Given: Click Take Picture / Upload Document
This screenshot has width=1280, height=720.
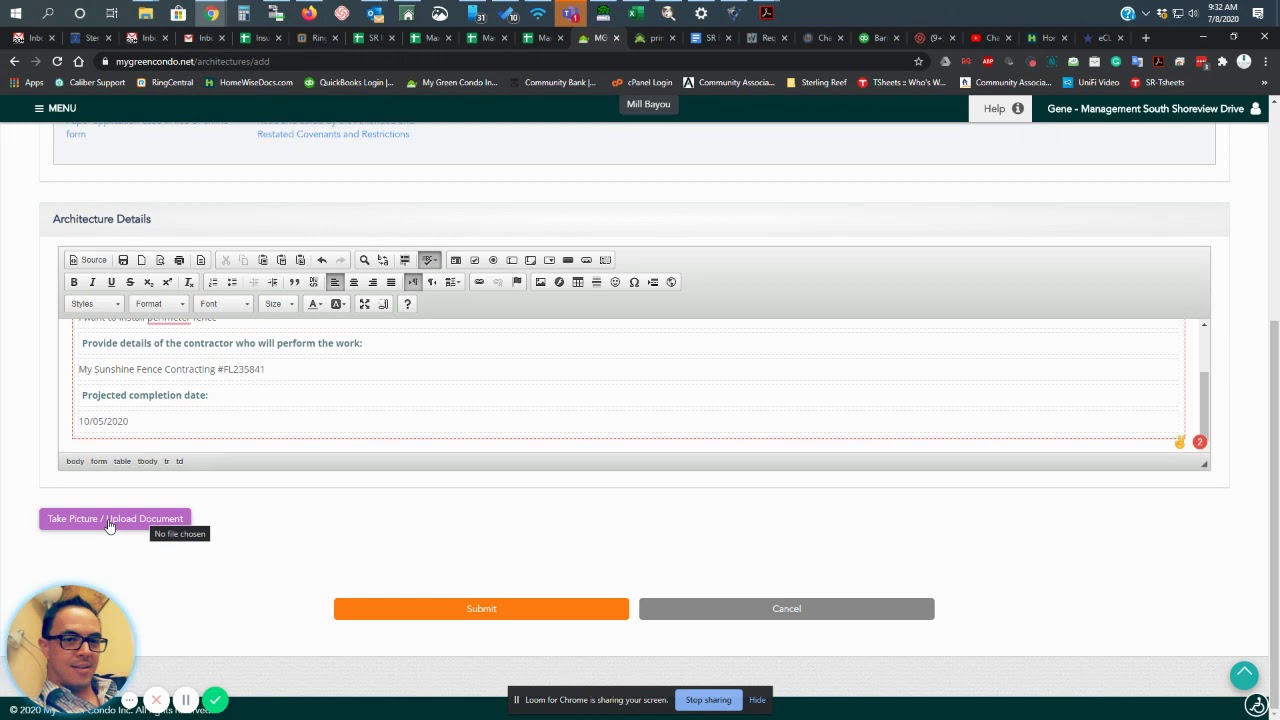Looking at the screenshot, I should 115,519.
